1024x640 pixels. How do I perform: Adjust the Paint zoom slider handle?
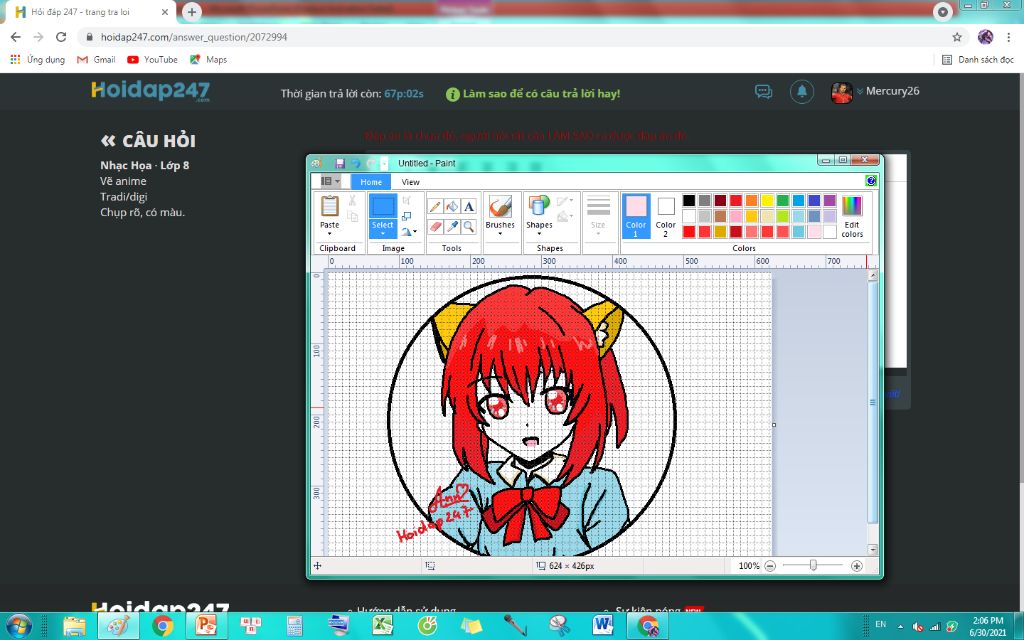(x=813, y=566)
